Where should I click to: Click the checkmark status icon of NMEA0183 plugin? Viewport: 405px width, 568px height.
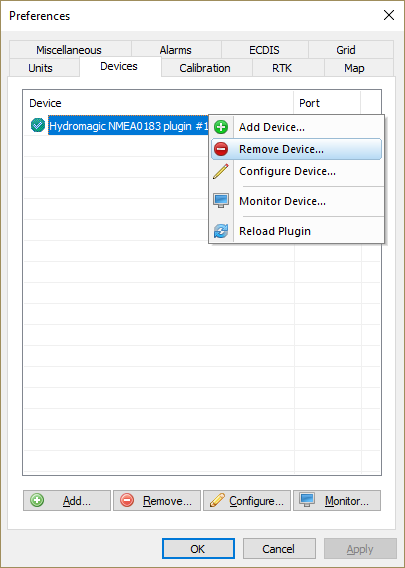(38, 125)
